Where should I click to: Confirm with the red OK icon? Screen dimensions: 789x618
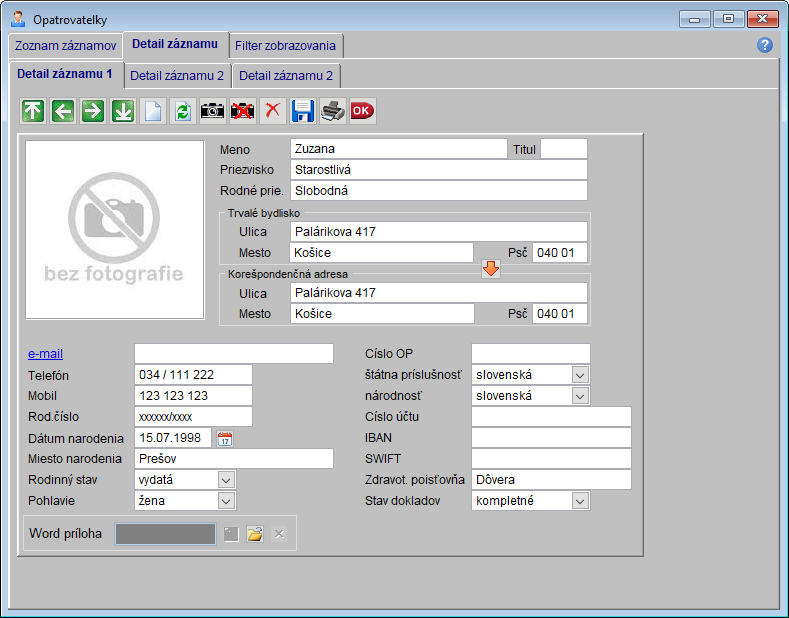coord(362,111)
